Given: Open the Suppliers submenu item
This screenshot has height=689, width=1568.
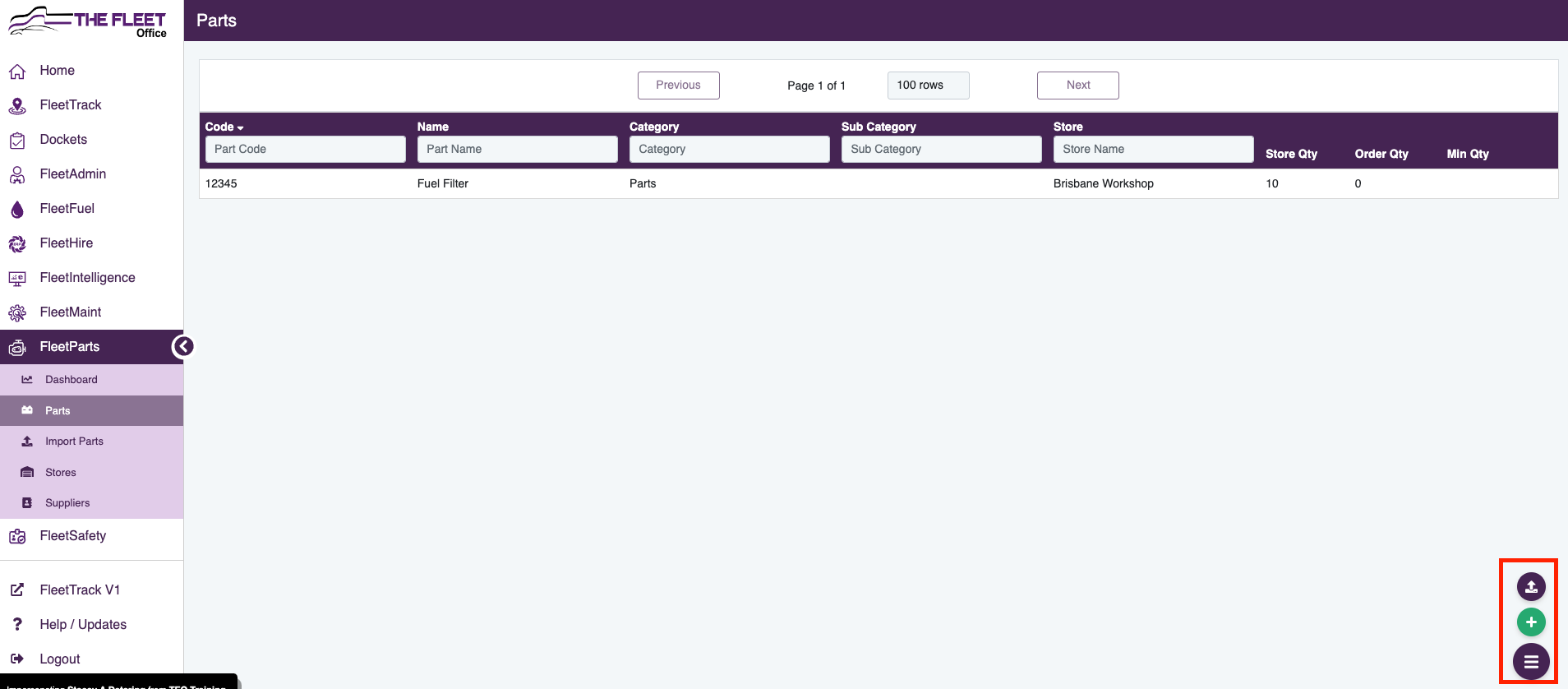Looking at the screenshot, I should click(67, 503).
